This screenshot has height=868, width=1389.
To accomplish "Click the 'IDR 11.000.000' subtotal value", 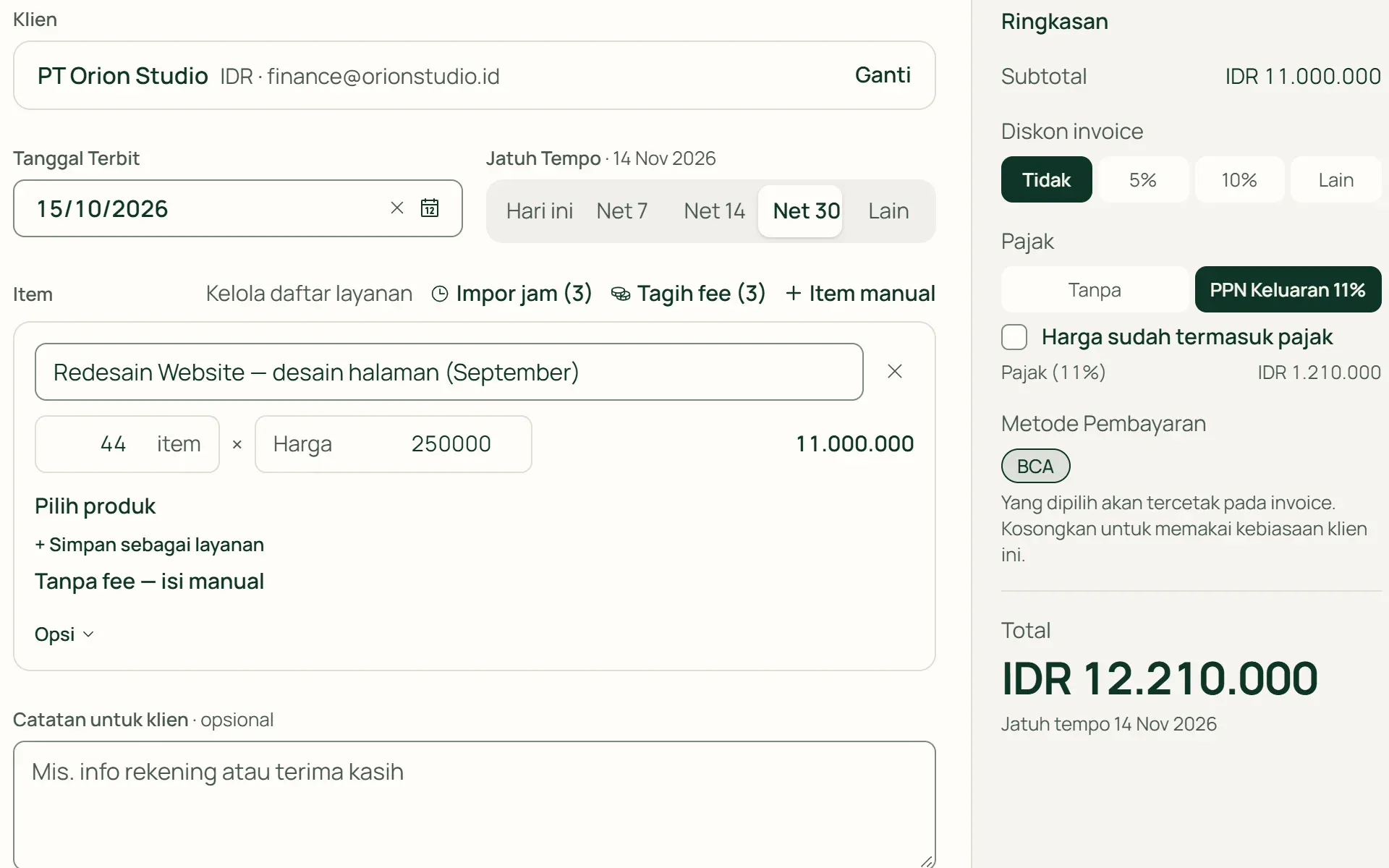I will click(x=1303, y=76).
